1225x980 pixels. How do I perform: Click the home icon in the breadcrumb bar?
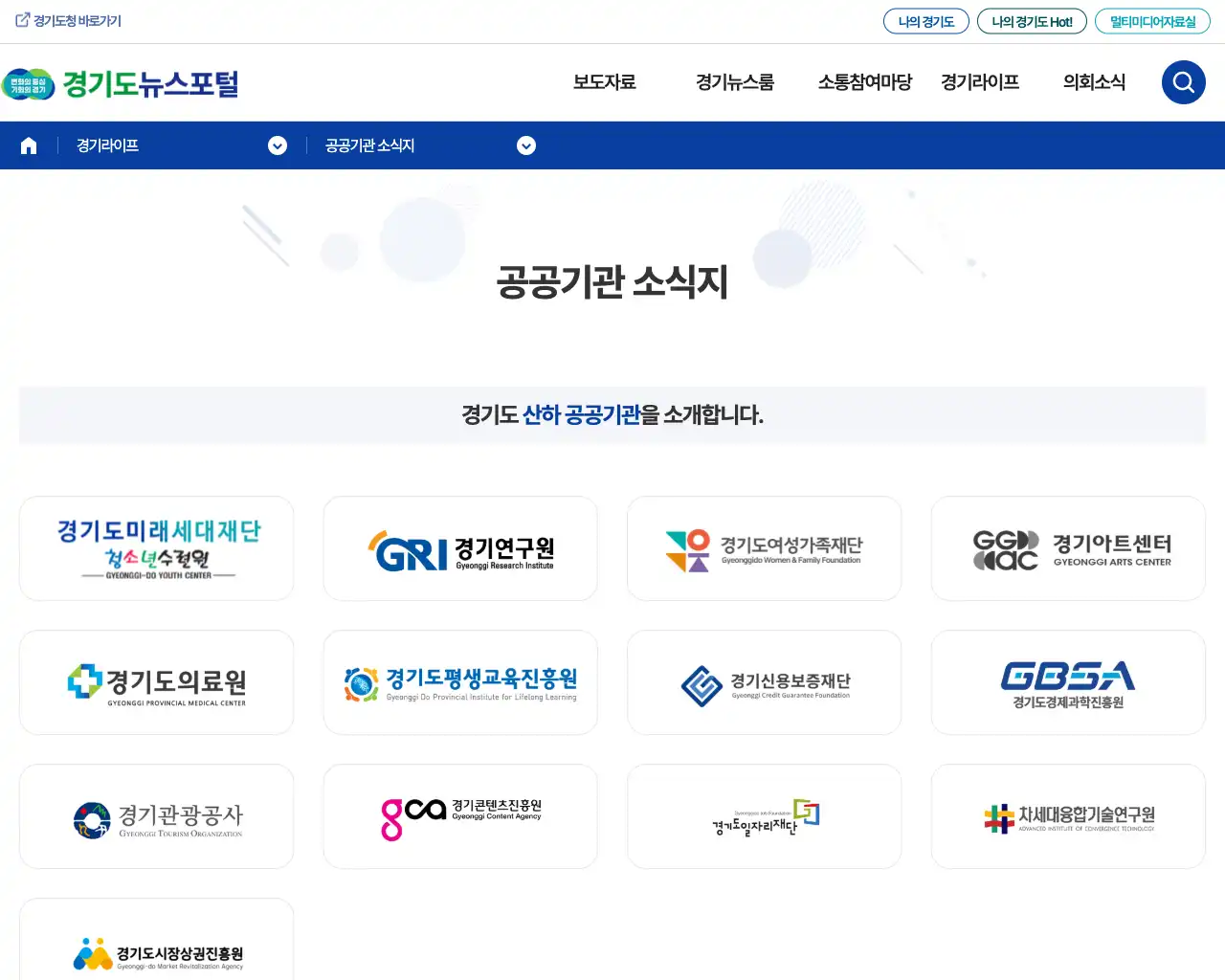tap(28, 145)
